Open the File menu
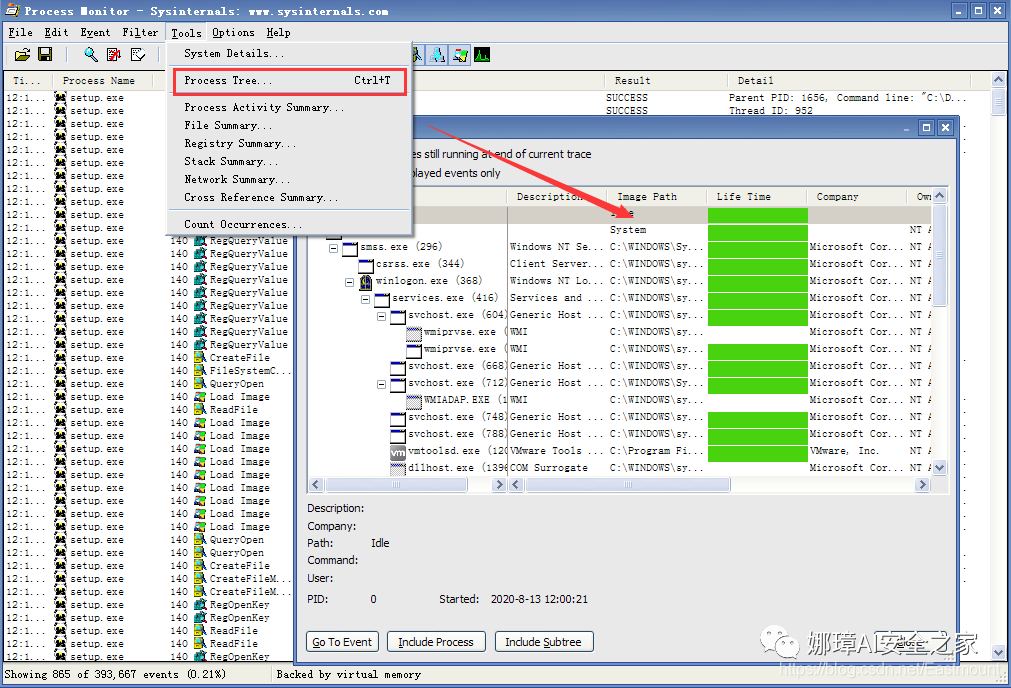 point(21,32)
